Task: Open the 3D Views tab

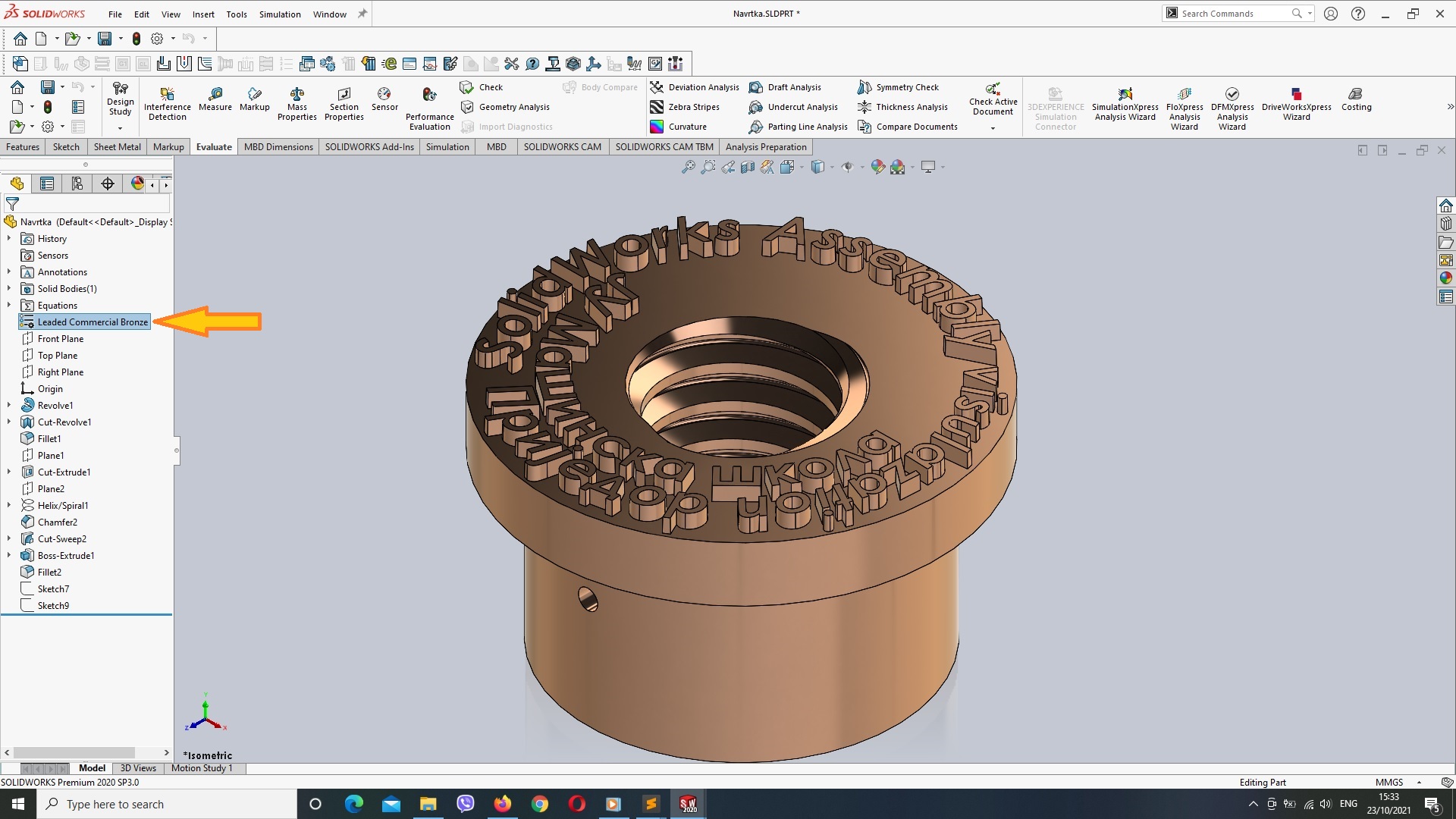Action: pyautogui.click(x=138, y=768)
